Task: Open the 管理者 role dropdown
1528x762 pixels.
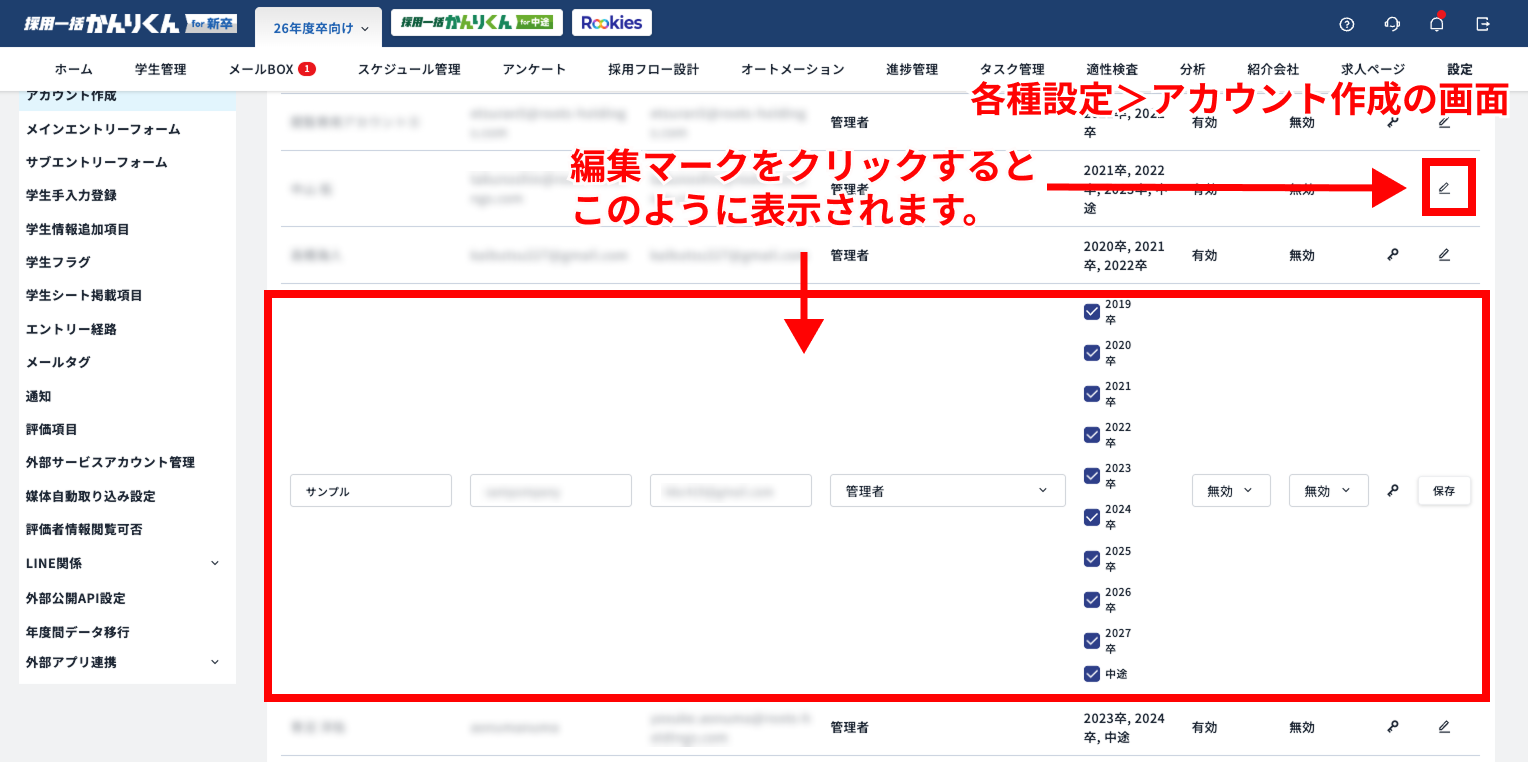Action: (947, 490)
